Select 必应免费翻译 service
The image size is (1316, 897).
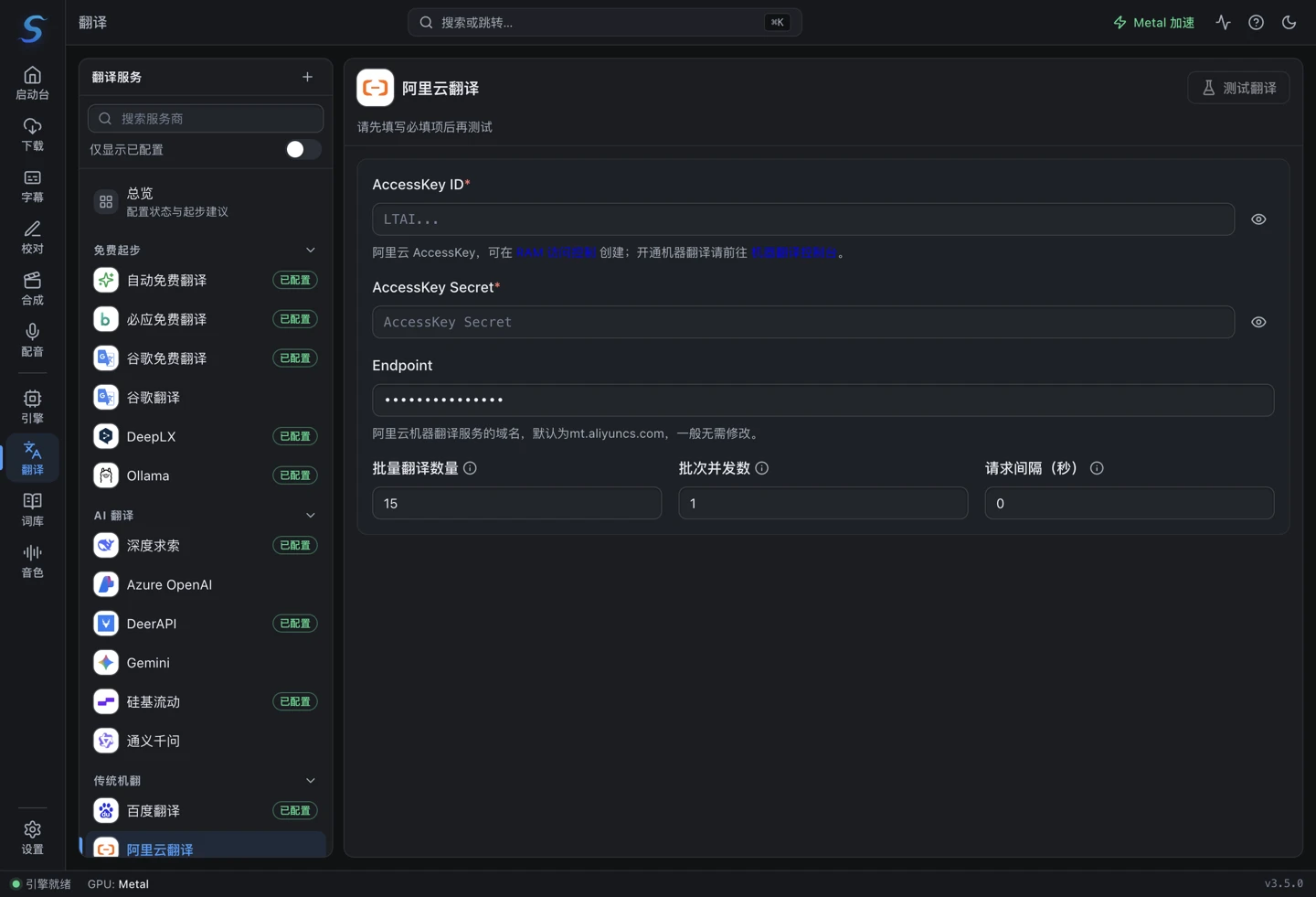(x=206, y=319)
